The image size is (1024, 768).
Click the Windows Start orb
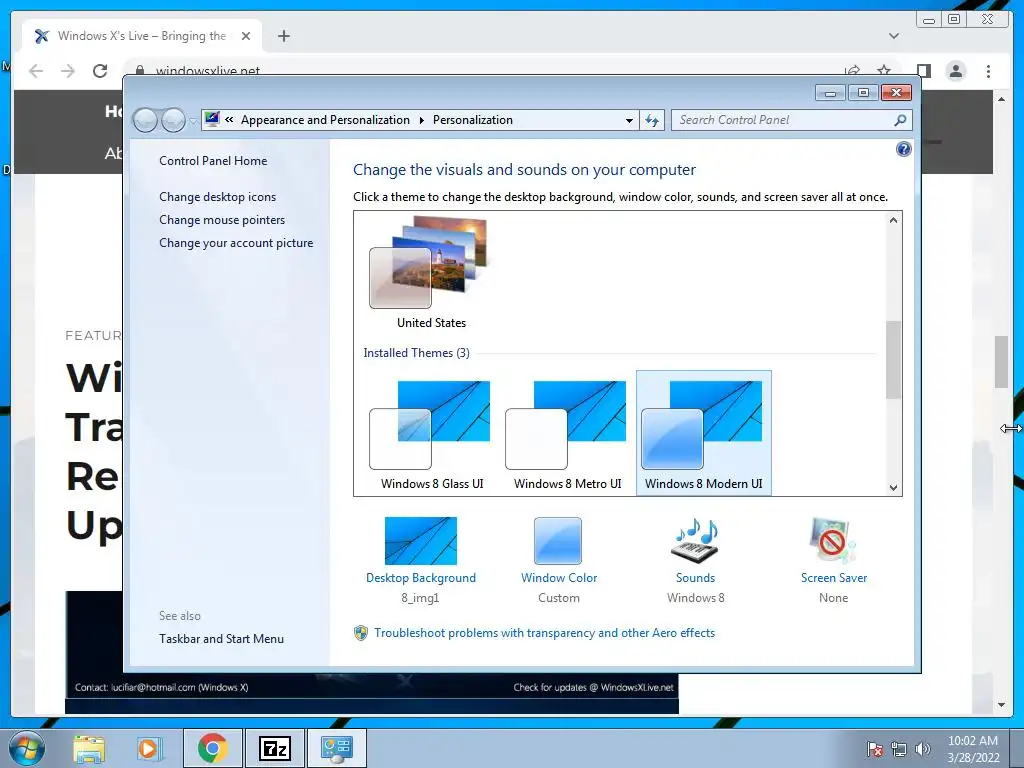tap(27, 748)
